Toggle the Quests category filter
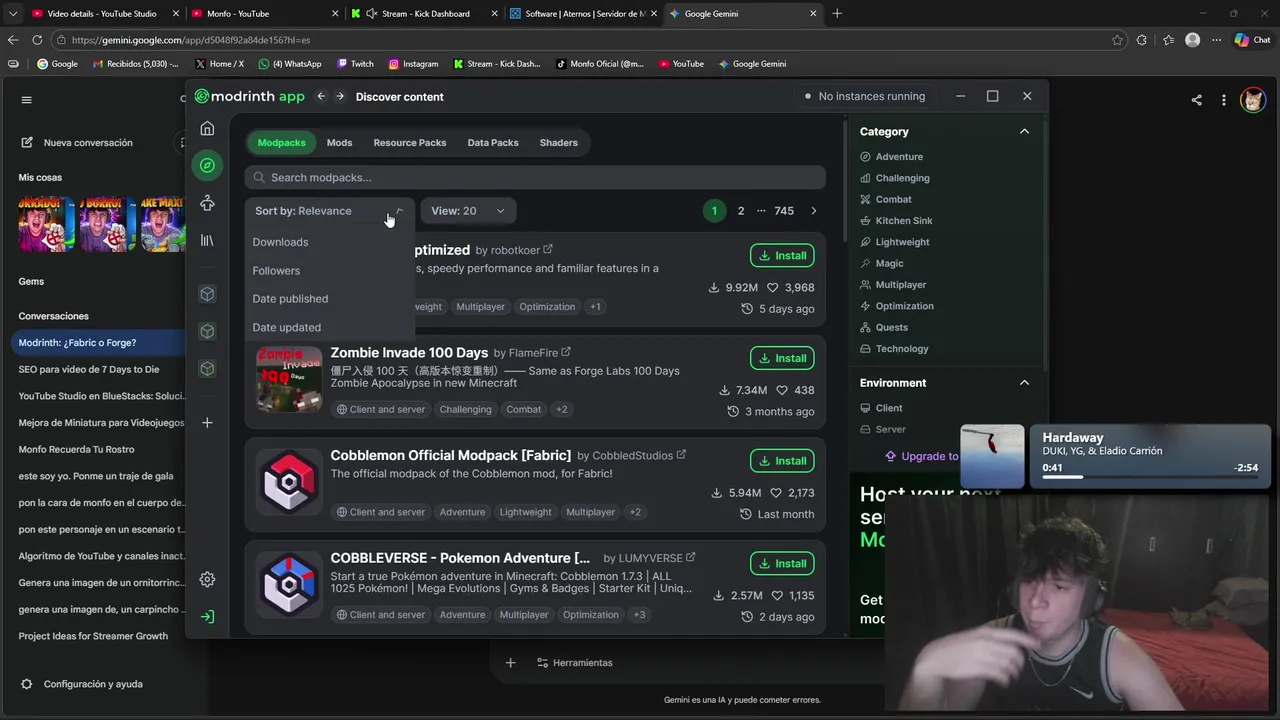The height and width of the screenshot is (720, 1280). (x=884, y=328)
